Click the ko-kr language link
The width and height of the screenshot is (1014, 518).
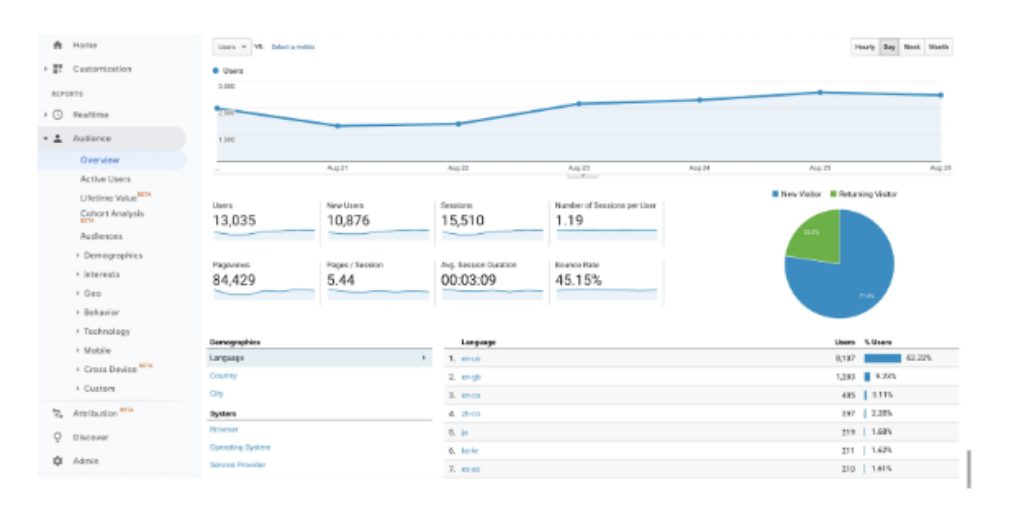coord(469,451)
